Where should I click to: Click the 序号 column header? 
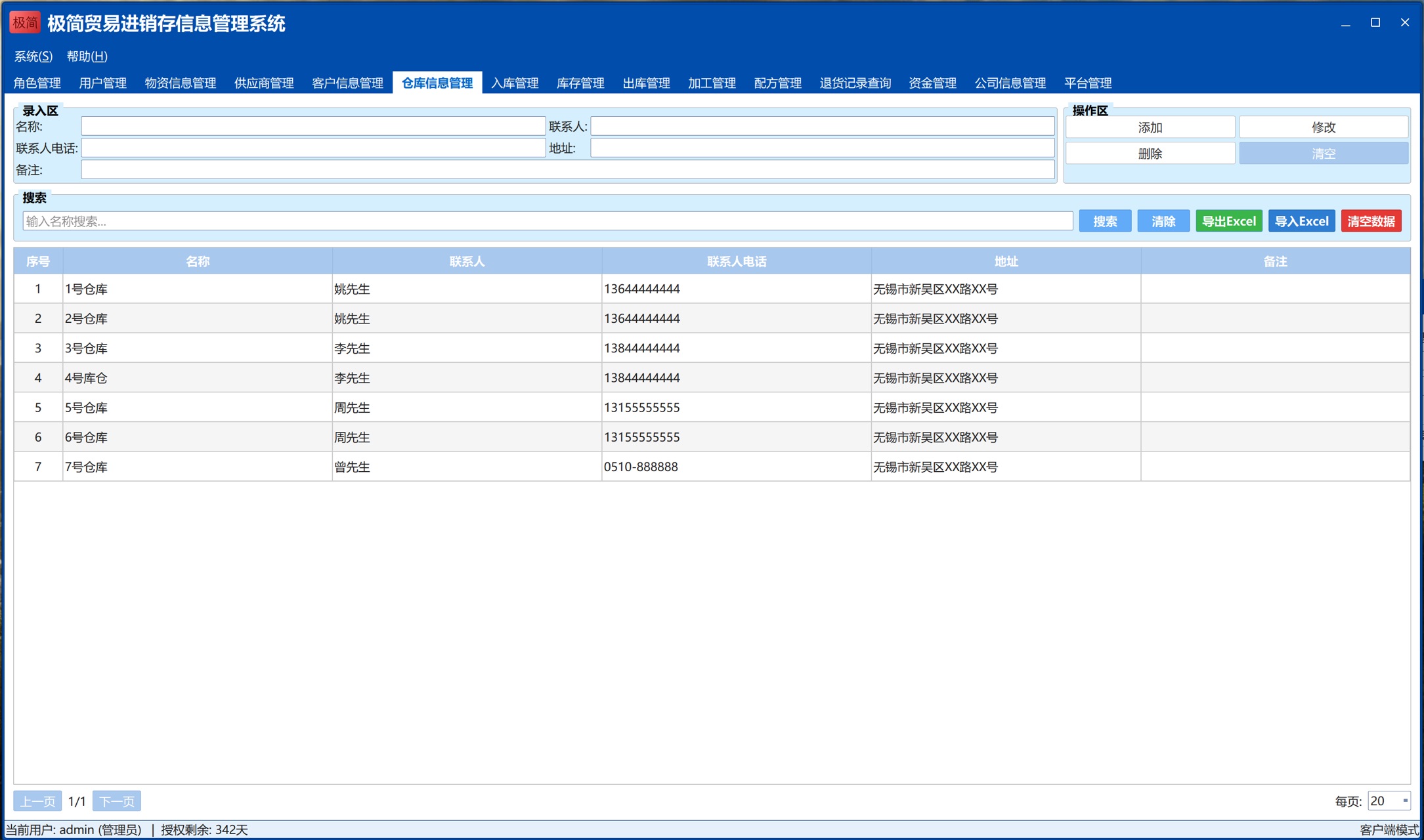point(38,261)
